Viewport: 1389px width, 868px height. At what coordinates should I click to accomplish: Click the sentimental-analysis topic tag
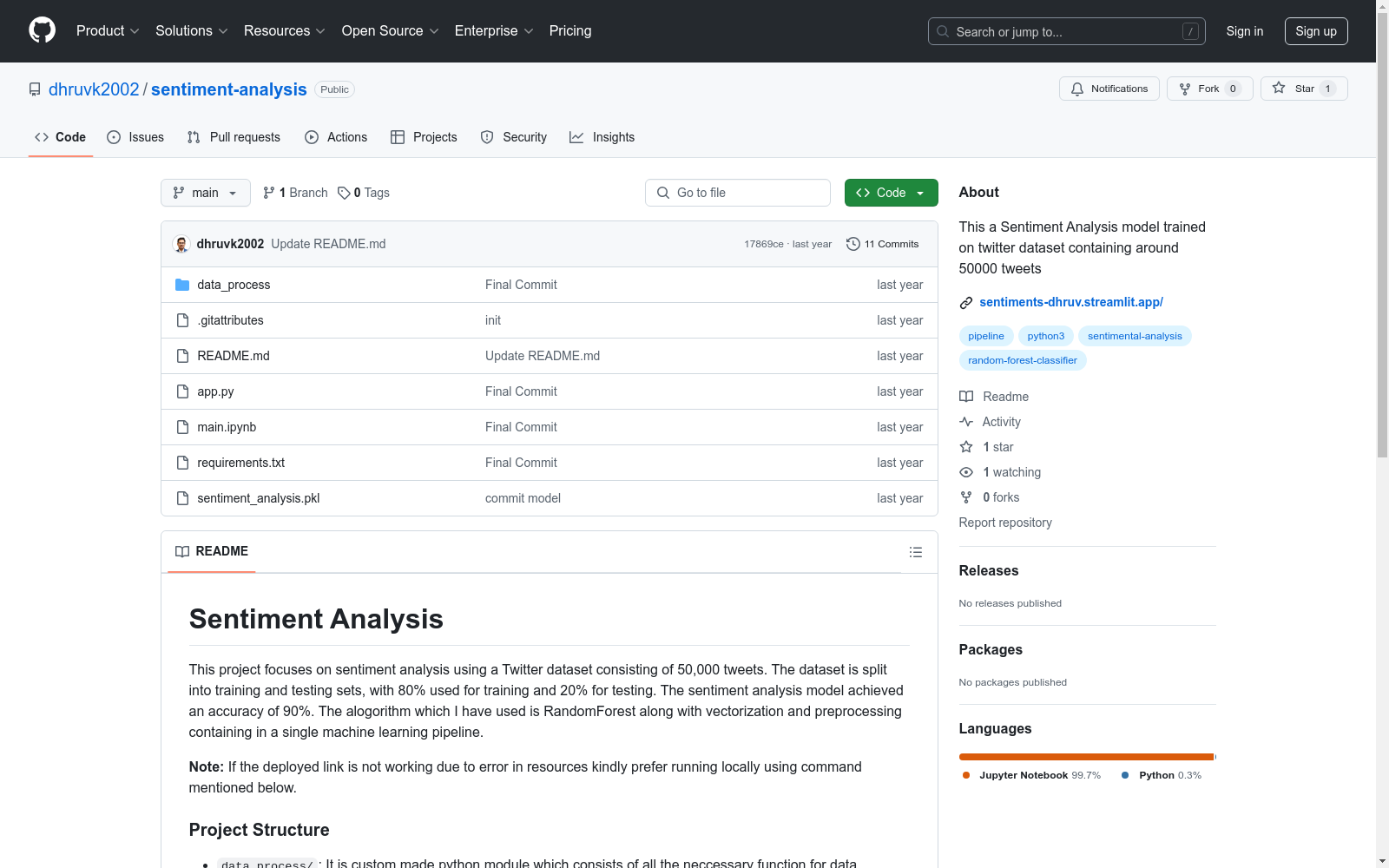pyautogui.click(x=1135, y=336)
